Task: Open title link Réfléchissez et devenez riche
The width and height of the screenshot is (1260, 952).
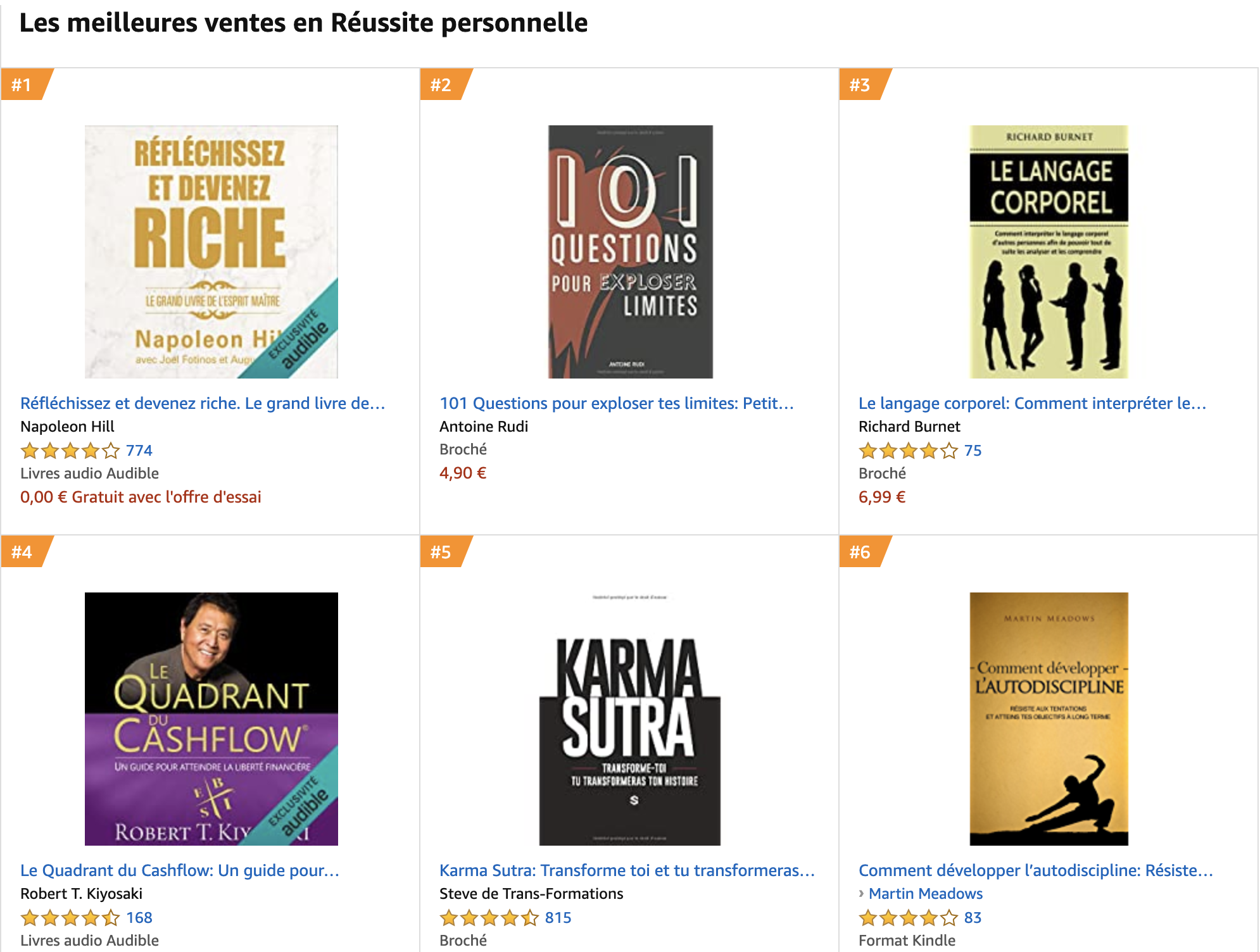Action: point(203,403)
